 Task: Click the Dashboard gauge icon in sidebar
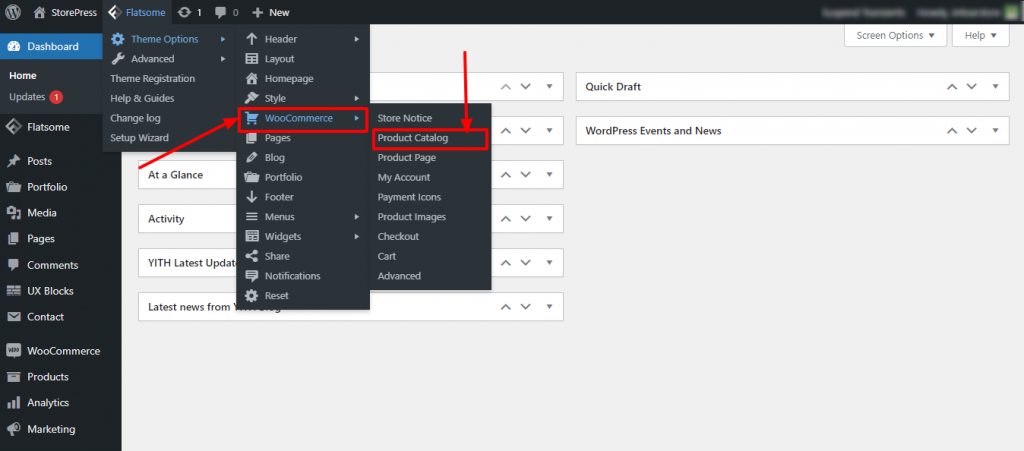(13, 46)
